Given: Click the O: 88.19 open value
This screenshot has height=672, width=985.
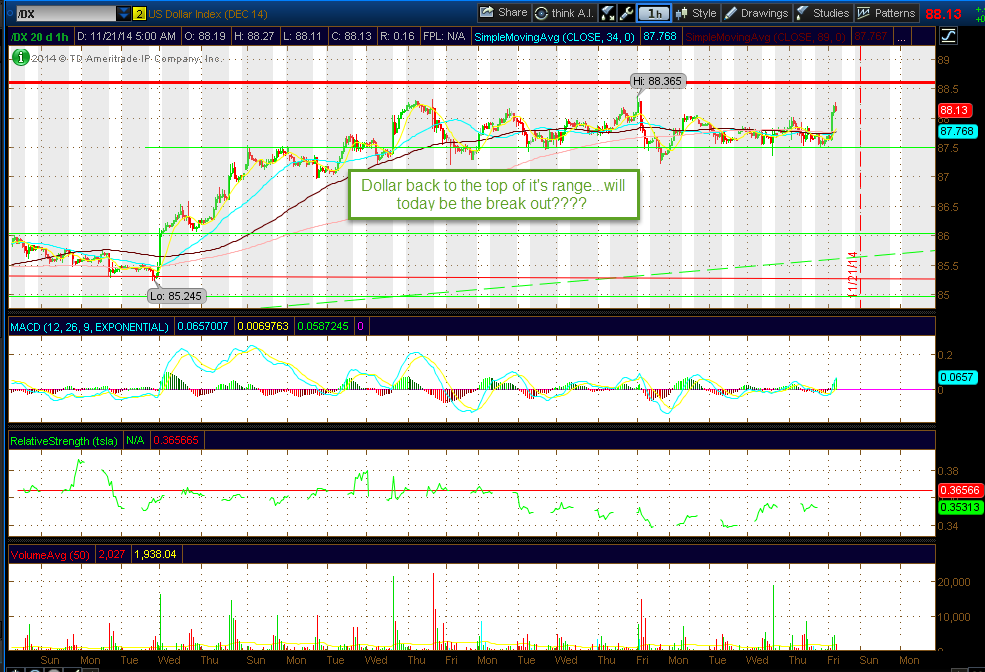Looking at the screenshot, I should tap(205, 36).
